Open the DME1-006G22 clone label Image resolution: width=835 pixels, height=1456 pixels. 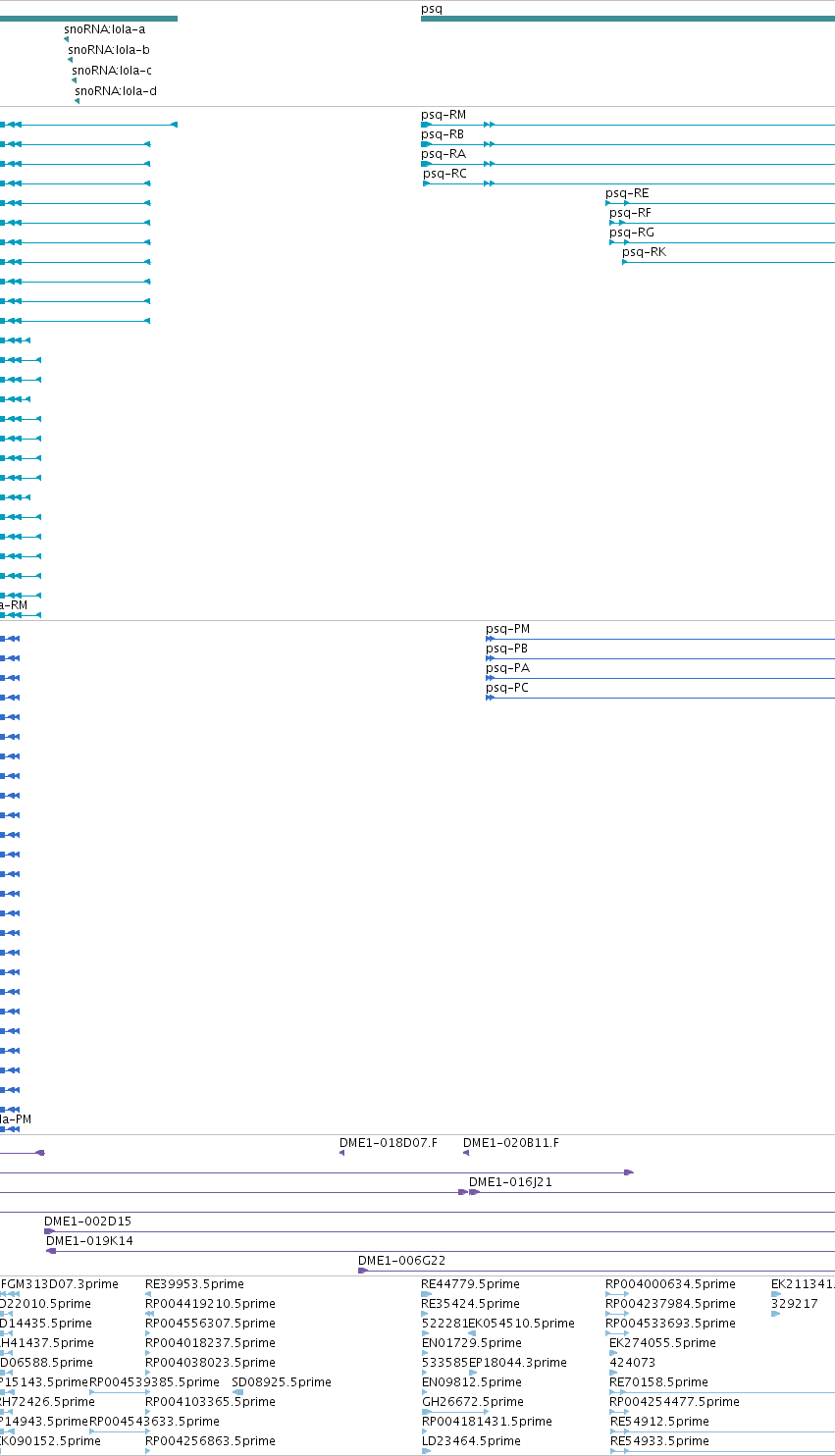402,1261
